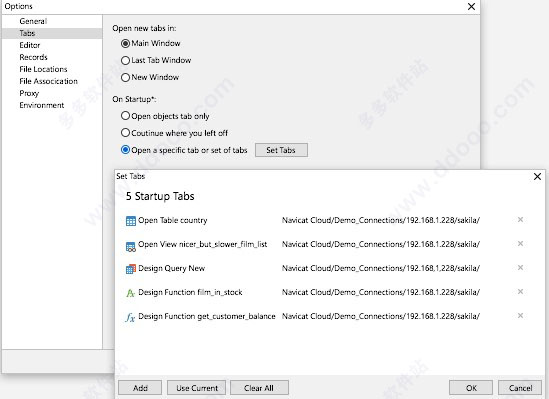Screen dimensions: 549x399
Task: Confirm with the OK button
Action: click(471, 388)
